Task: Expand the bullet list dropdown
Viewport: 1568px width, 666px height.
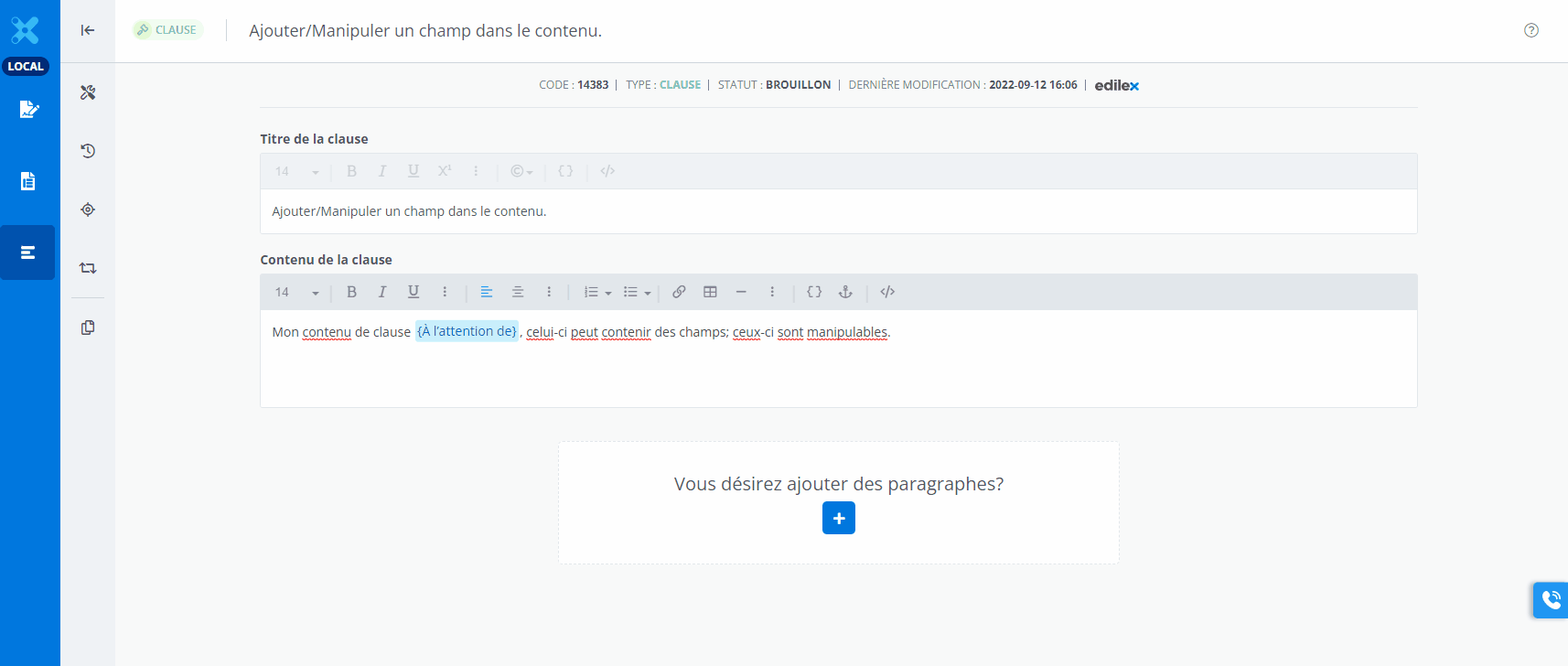Action: [x=647, y=293]
